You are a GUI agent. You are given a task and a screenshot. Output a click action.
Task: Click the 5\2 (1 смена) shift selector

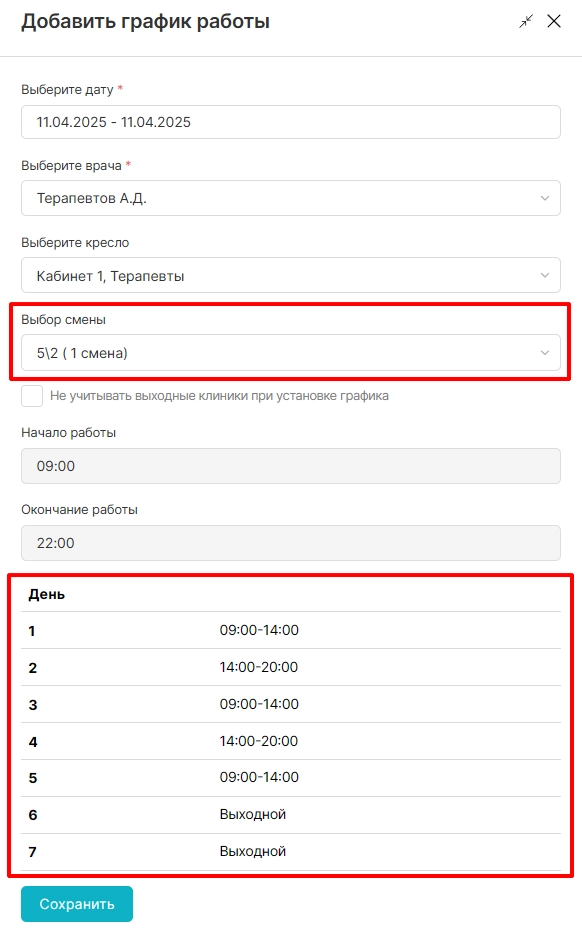[291, 353]
